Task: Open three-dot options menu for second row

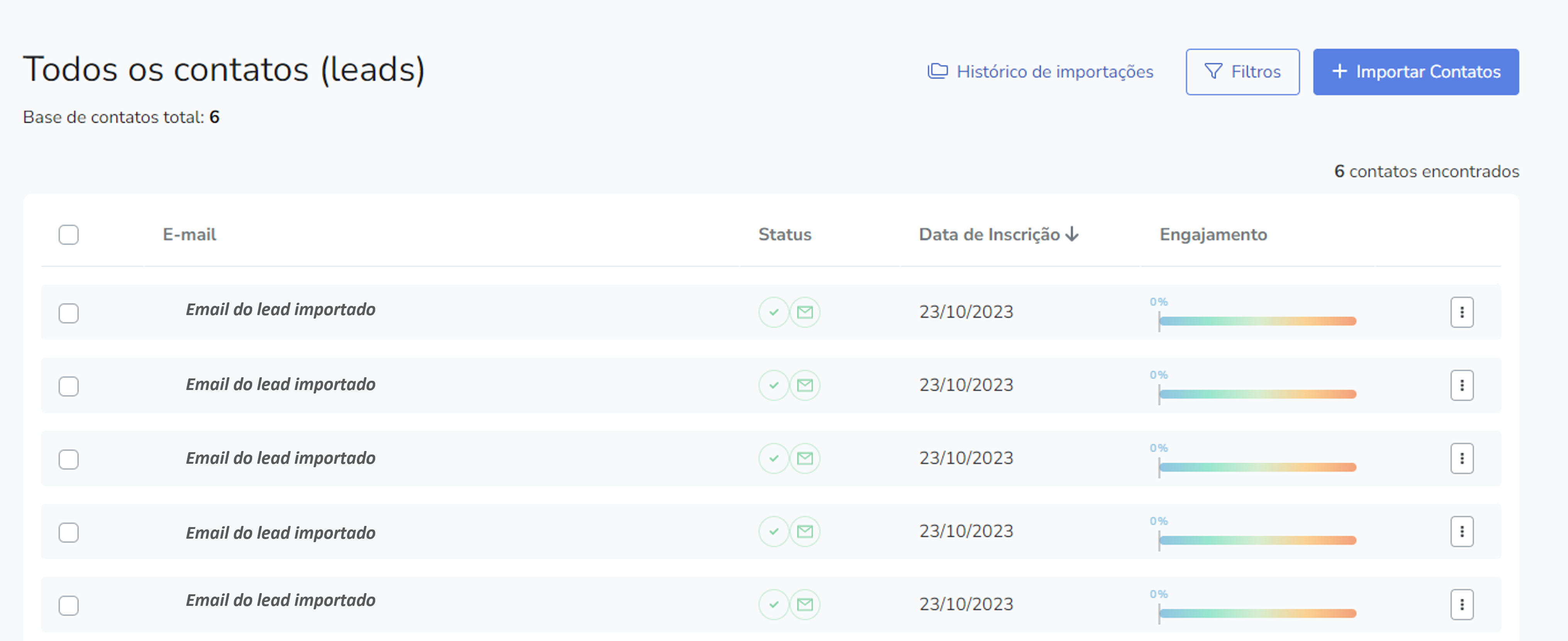Action: pyautogui.click(x=1461, y=385)
